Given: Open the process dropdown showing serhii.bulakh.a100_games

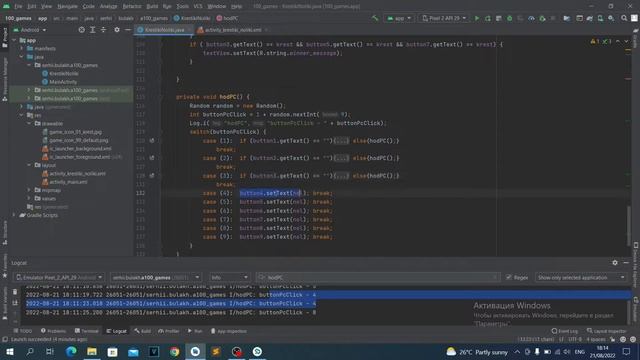Looking at the screenshot, I should [156, 277].
